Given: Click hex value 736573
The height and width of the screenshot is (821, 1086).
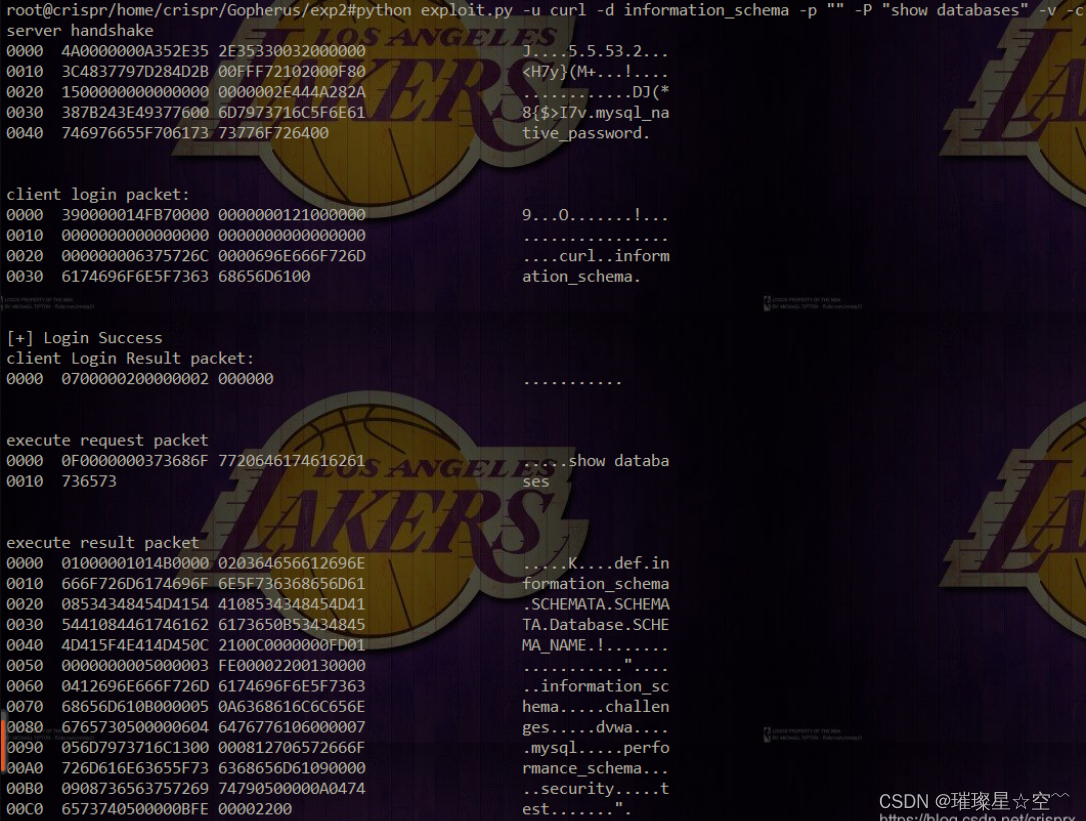Looking at the screenshot, I should click(x=89, y=482).
